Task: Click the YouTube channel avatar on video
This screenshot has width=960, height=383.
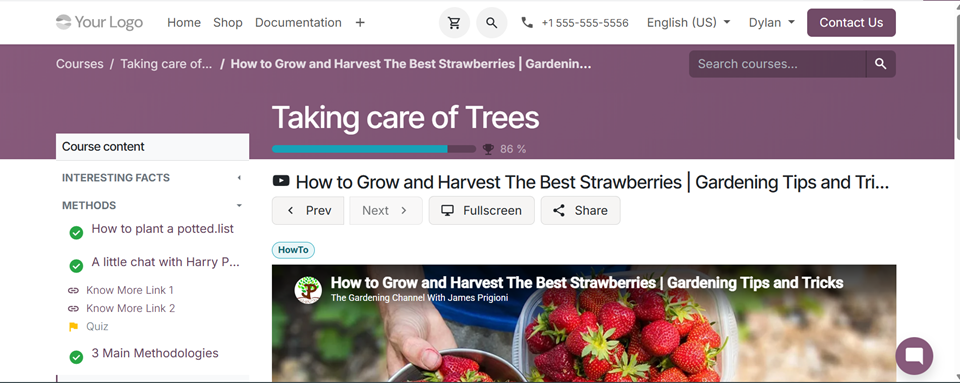Action: pos(308,290)
